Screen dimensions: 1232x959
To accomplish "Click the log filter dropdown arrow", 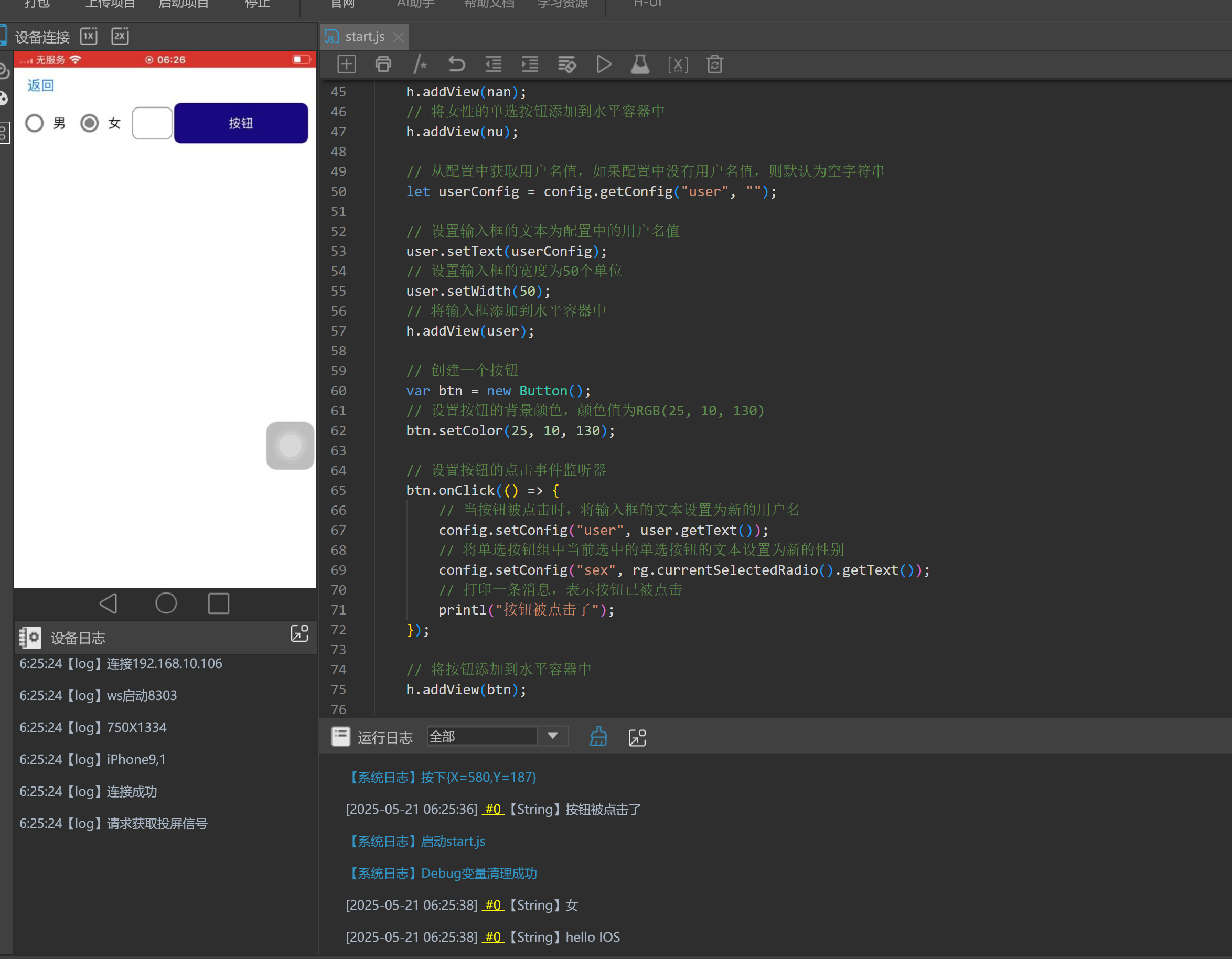I will click(x=553, y=736).
